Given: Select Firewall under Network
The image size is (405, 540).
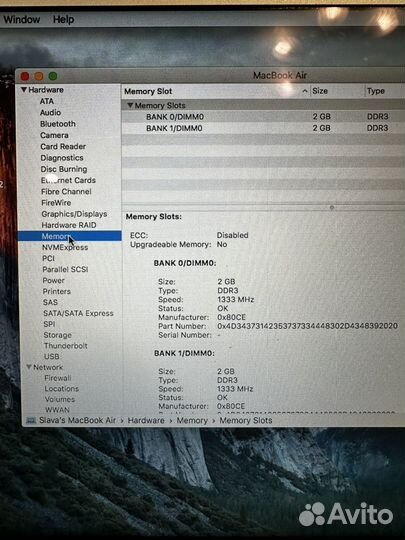Looking at the screenshot, I should click(58, 378).
